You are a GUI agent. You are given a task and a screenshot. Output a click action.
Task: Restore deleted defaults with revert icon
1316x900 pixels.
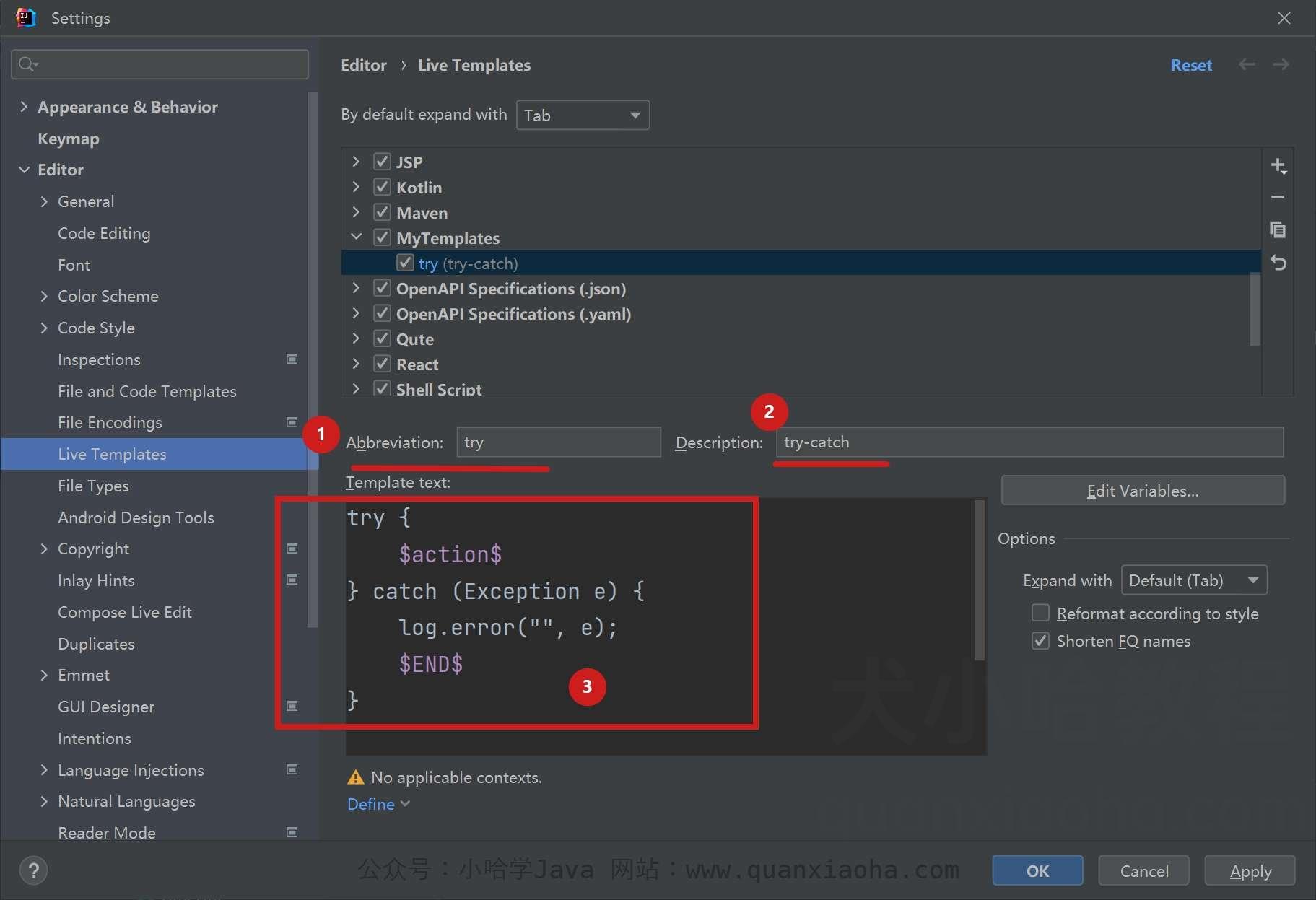pyautogui.click(x=1278, y=263)
